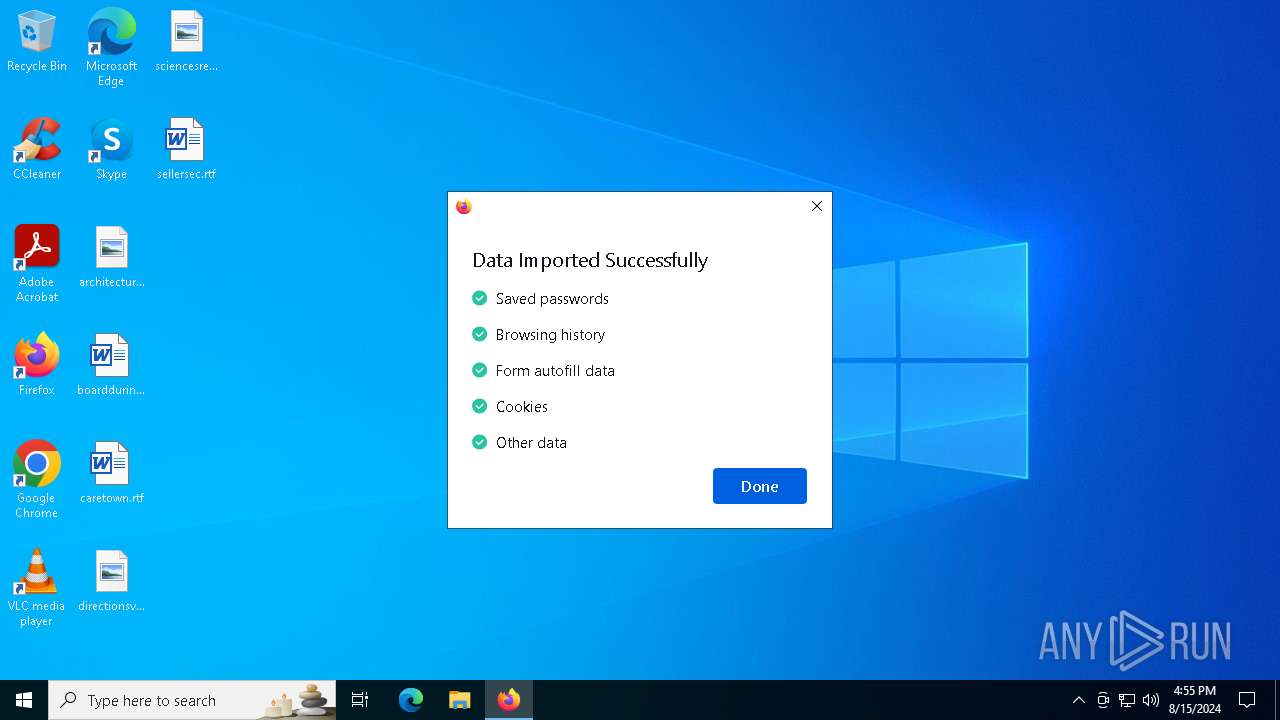Open the CCleaner desktop shortcut

point(37,150)
